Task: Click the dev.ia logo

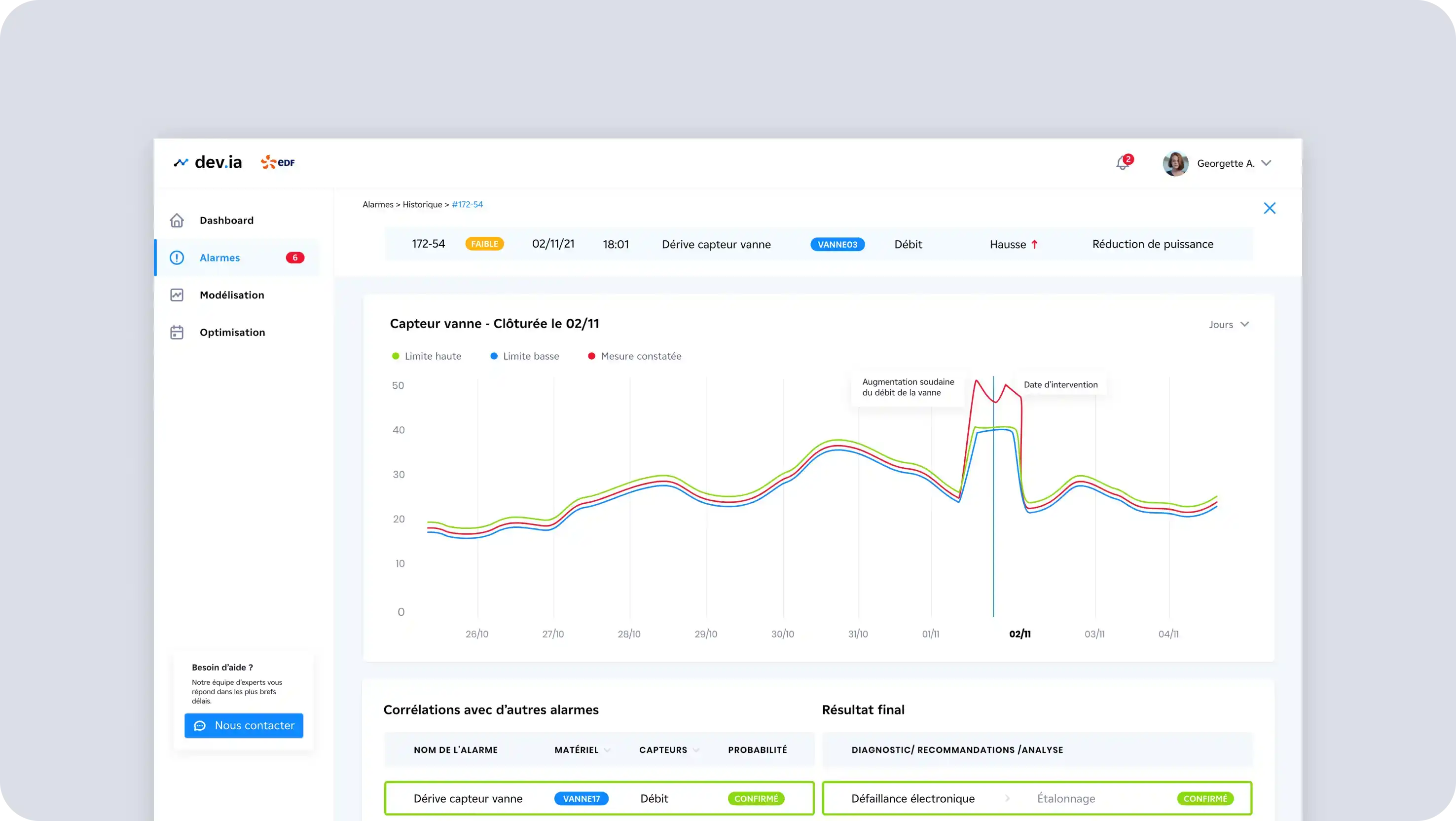Action: (208, 162)
